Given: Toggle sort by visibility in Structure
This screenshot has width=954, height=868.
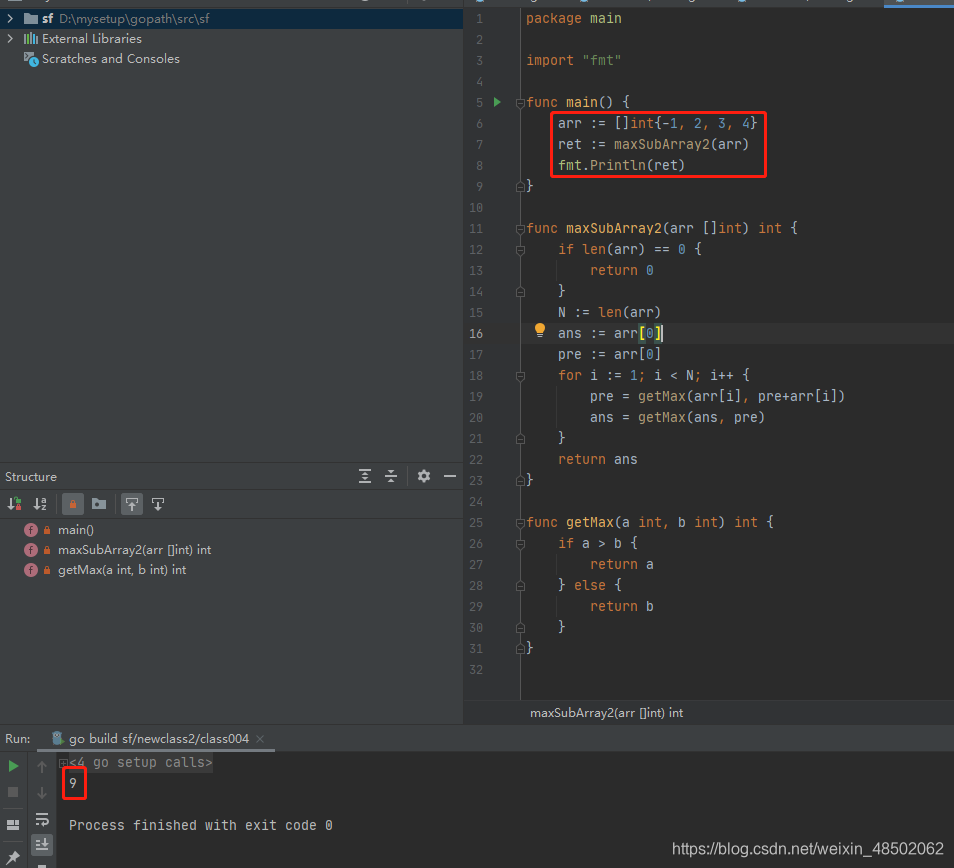Looking at the screenshot, I should (x=14, y=504).
